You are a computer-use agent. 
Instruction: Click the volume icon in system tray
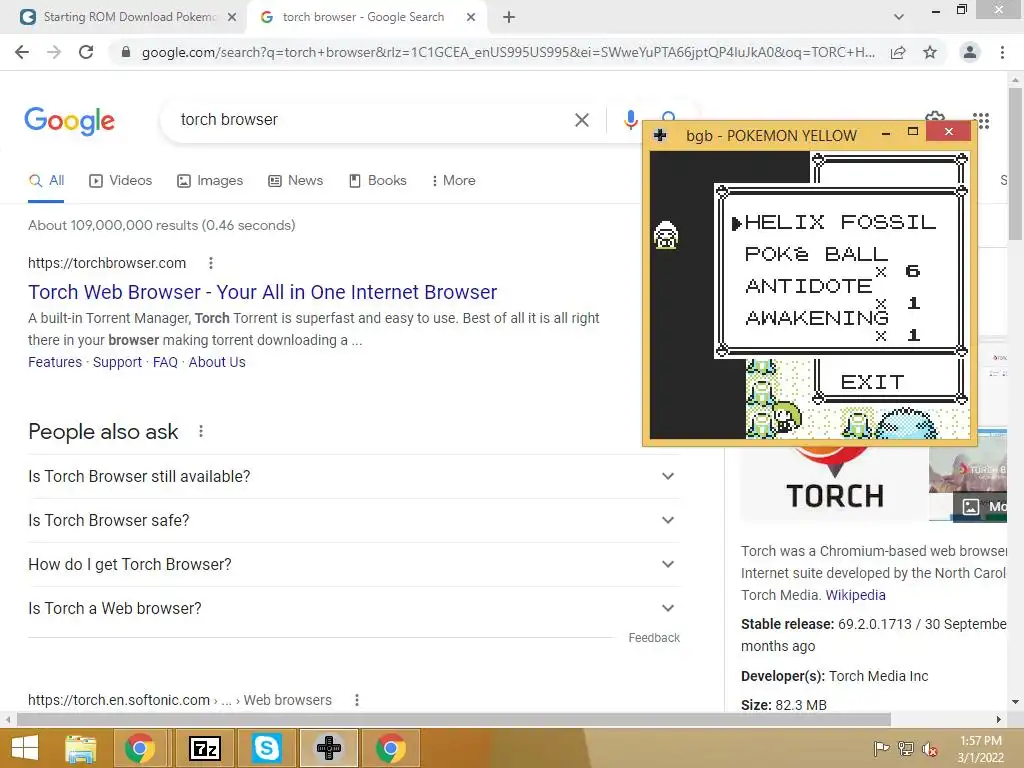pos(930,749)
